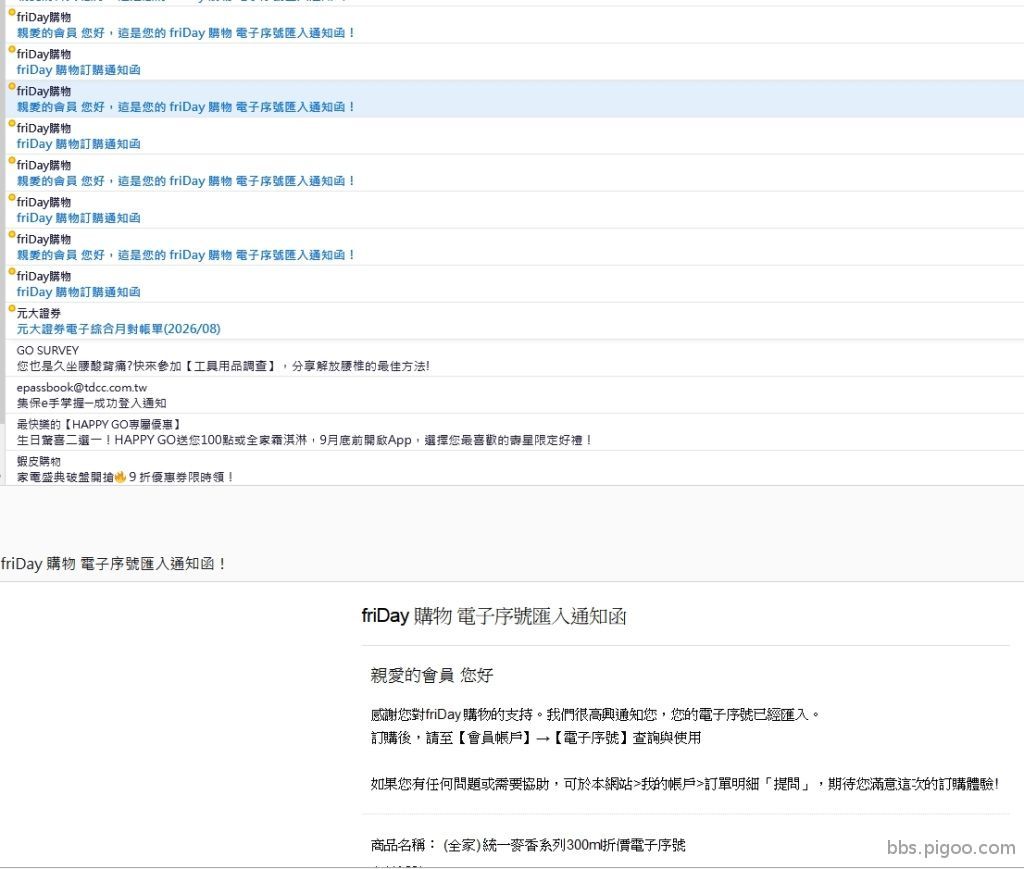Click the large friDay 購物 heading inside email body

494,616
